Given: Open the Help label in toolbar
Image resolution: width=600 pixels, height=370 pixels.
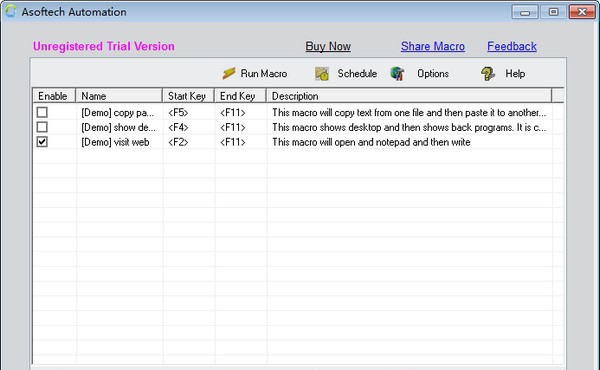Looking at the screenshot, I should click(x=515, y=73).
